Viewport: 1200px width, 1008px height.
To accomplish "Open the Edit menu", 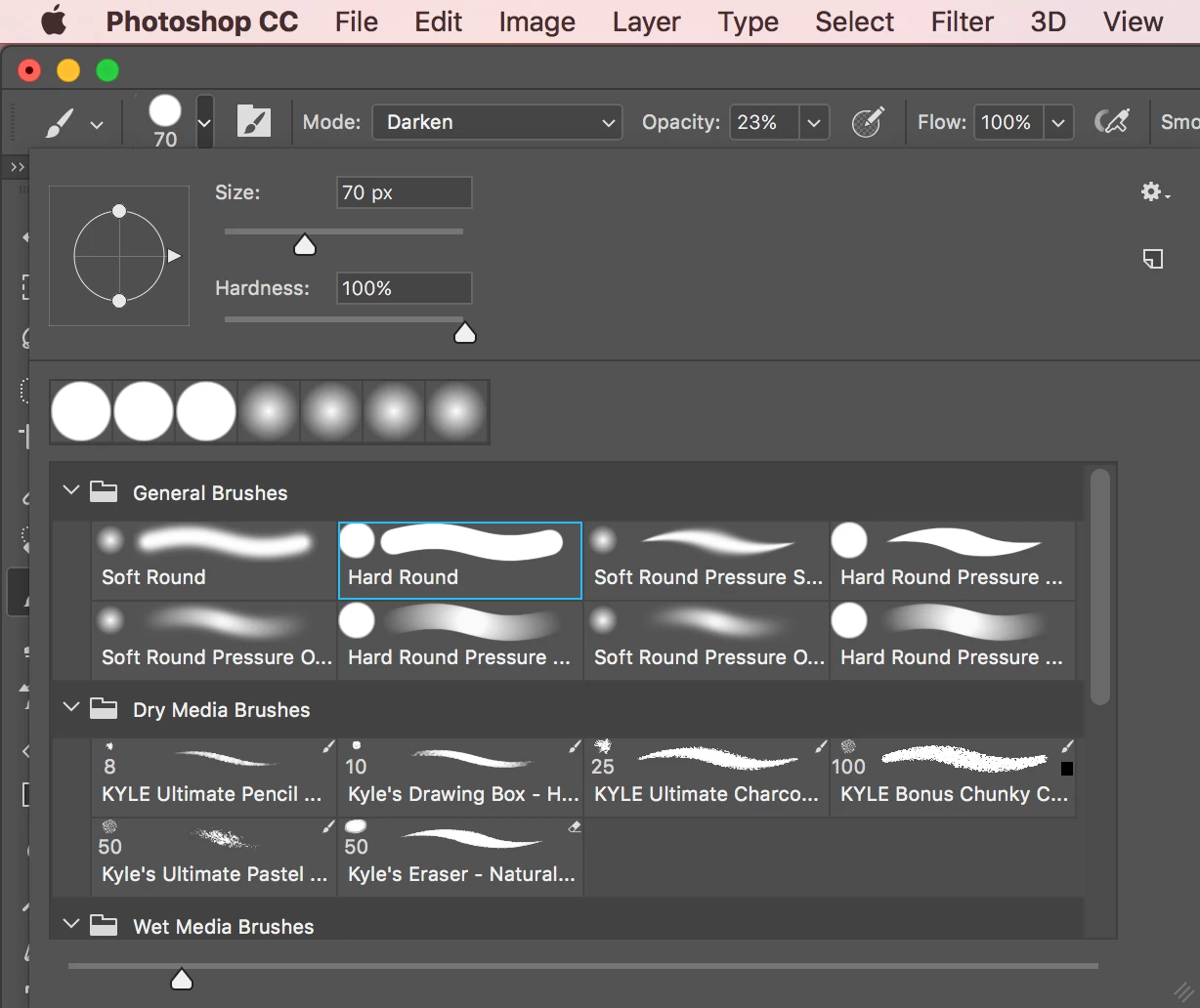I will (x=438, y=21).
